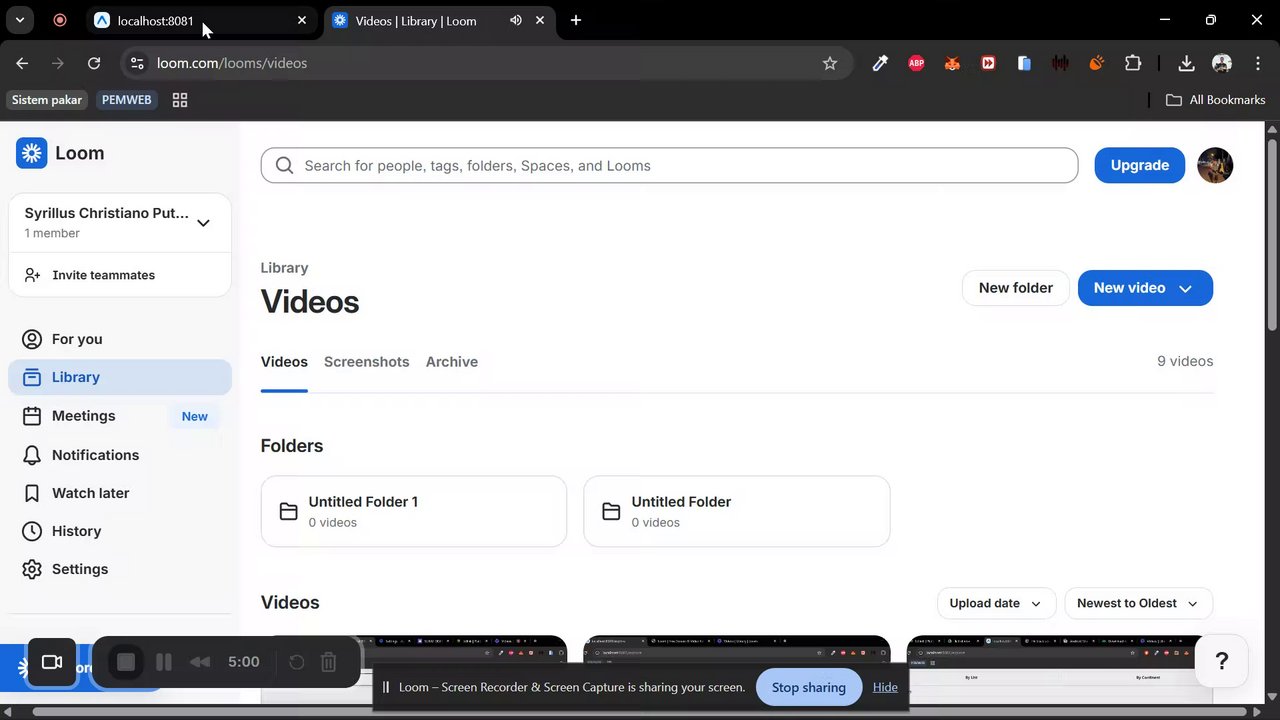Open History from the sidebar
Image resolution: width=1280 pixels, height=720 pixels.
tap(120, 531)
